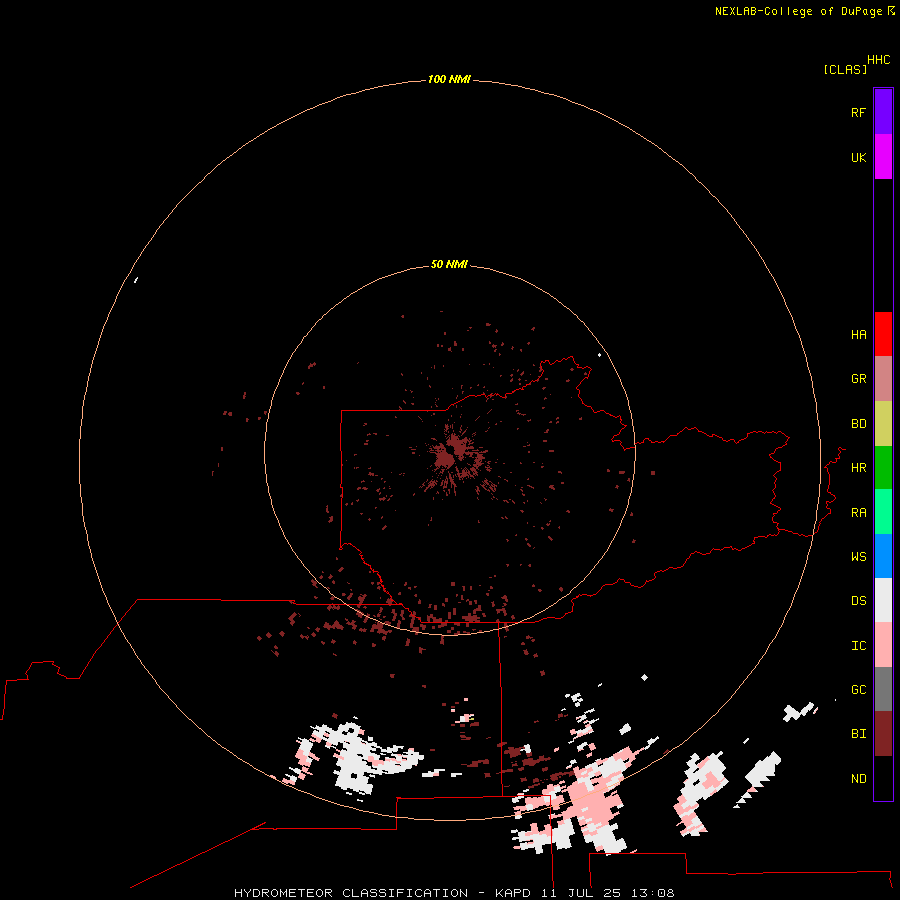This screenshot has width=900, height=900.
Task: Select the IC ice crystals pink swatch
Action: 883,645
